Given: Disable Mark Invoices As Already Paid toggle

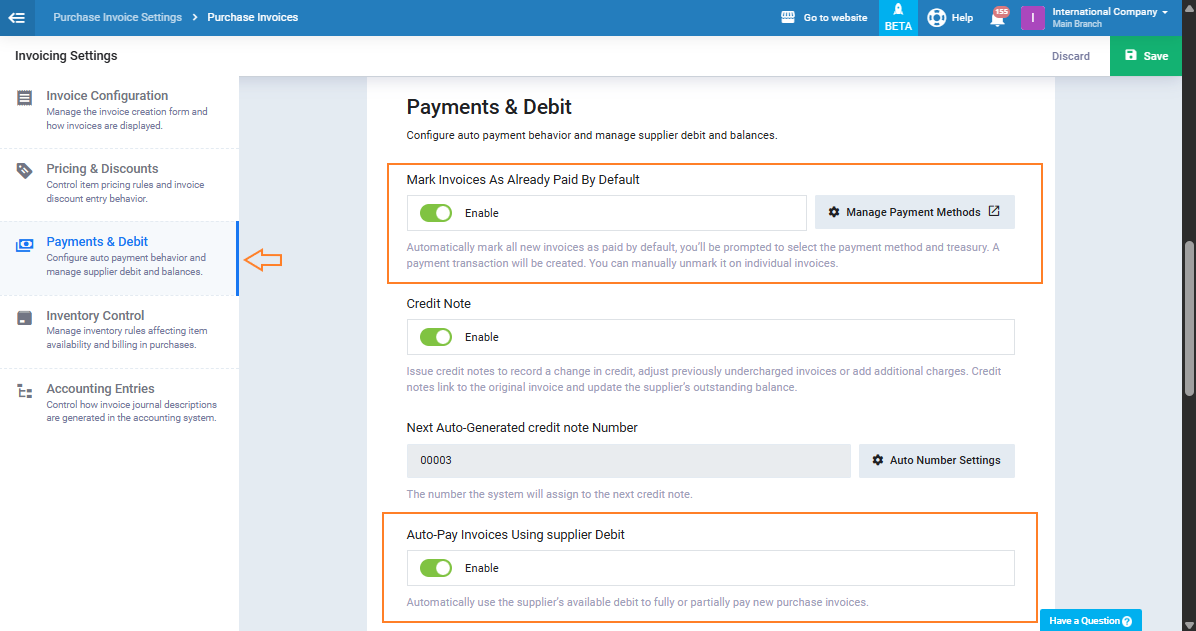Looking at the screenshot, I should pos(436,213).
